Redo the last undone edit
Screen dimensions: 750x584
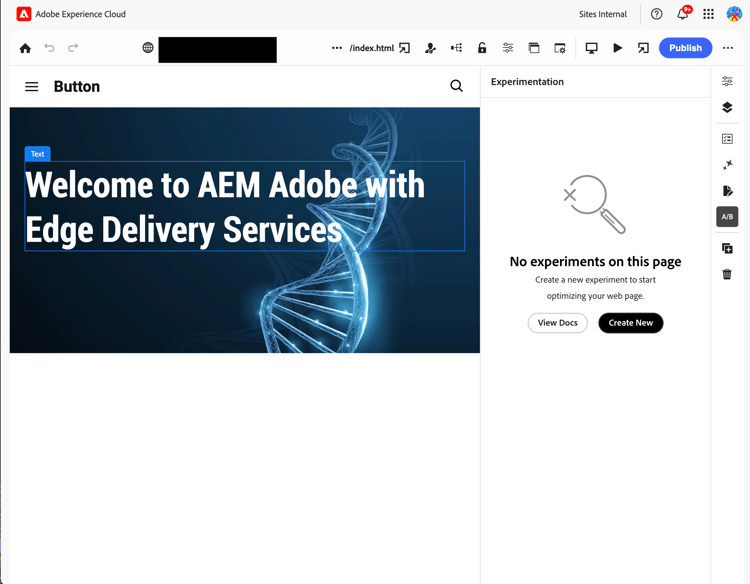73,48
